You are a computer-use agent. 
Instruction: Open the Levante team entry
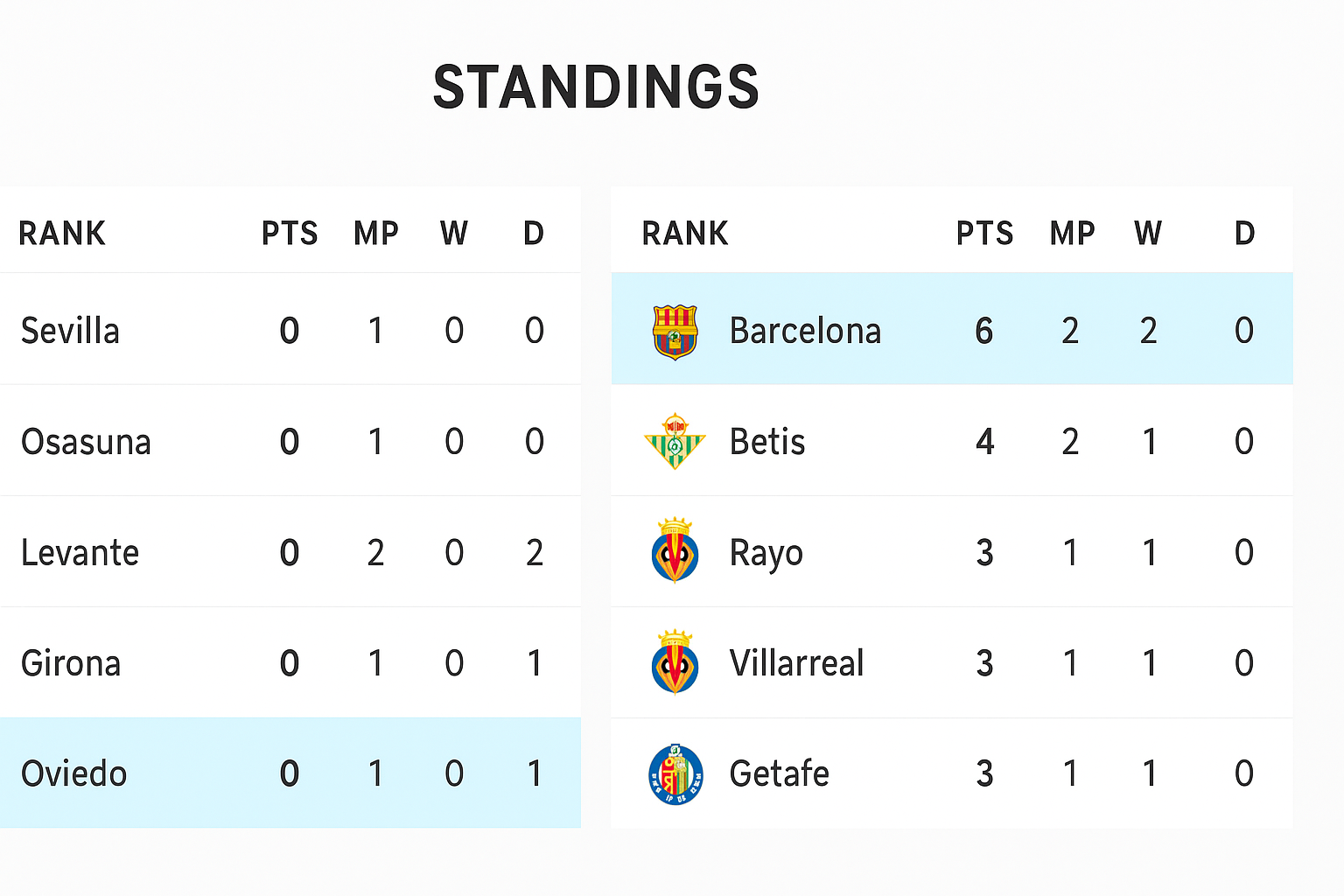coord(80,553)
